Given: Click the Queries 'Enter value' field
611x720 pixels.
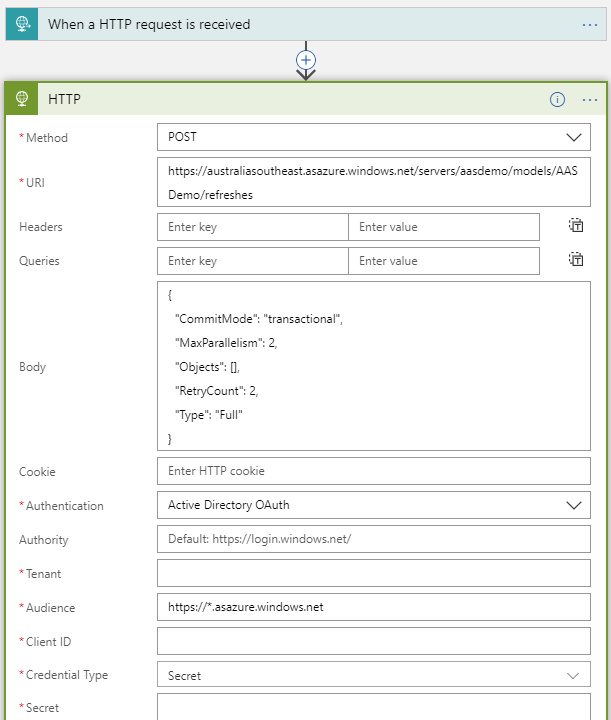Looking at the screenshot, I should [x=443, y=261].
